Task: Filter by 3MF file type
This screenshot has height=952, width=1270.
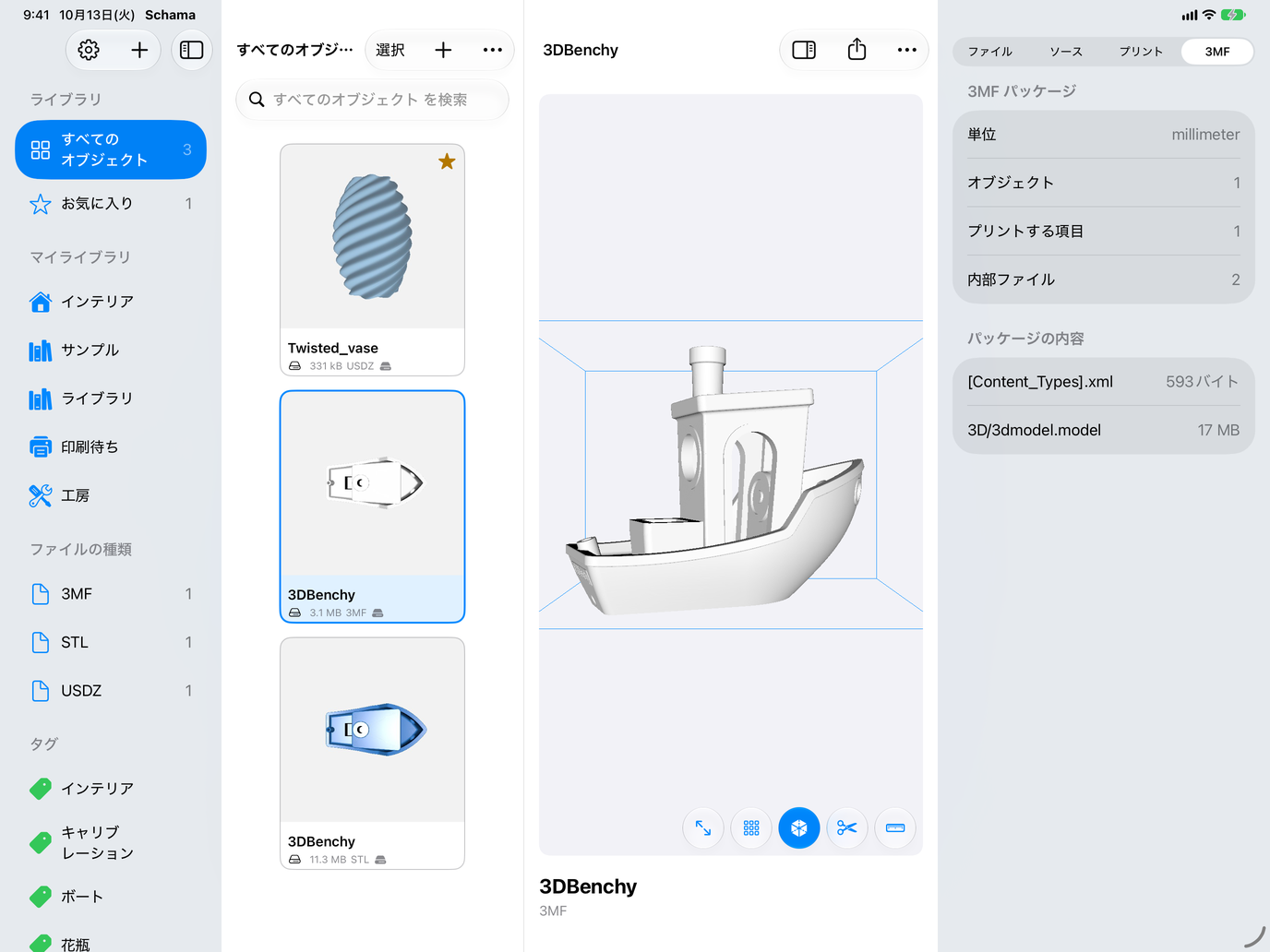Action: [111, 594]
